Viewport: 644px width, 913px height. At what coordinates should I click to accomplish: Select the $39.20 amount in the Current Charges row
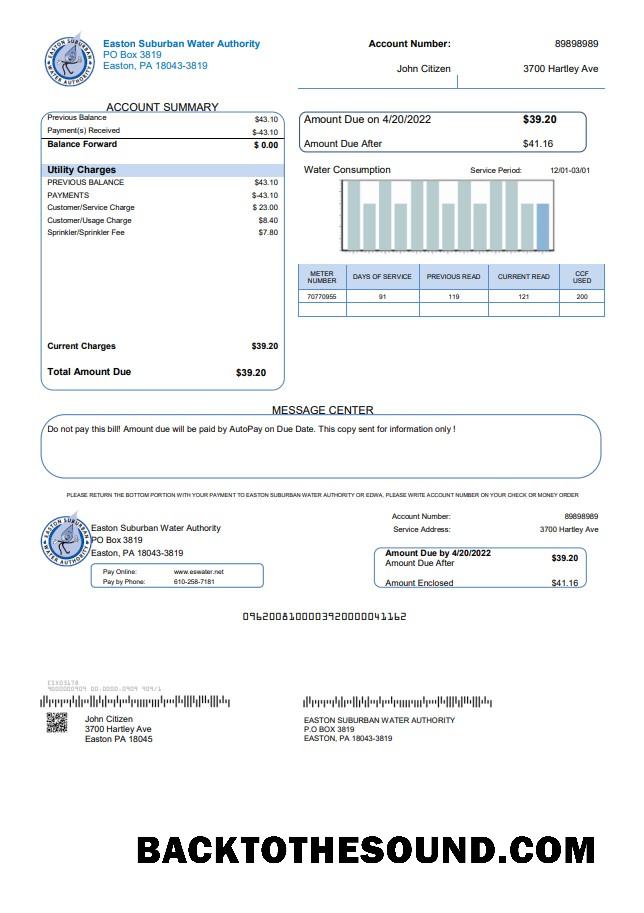click(265, 346)
